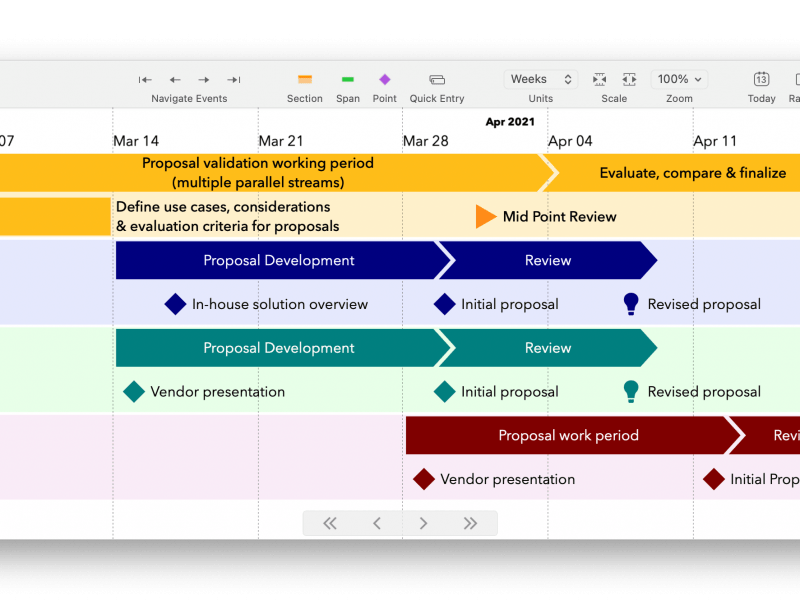Open the Quick Entry panel
Image resolution: width=800 pixels, height=600 pixels.
tap(437, 80)
